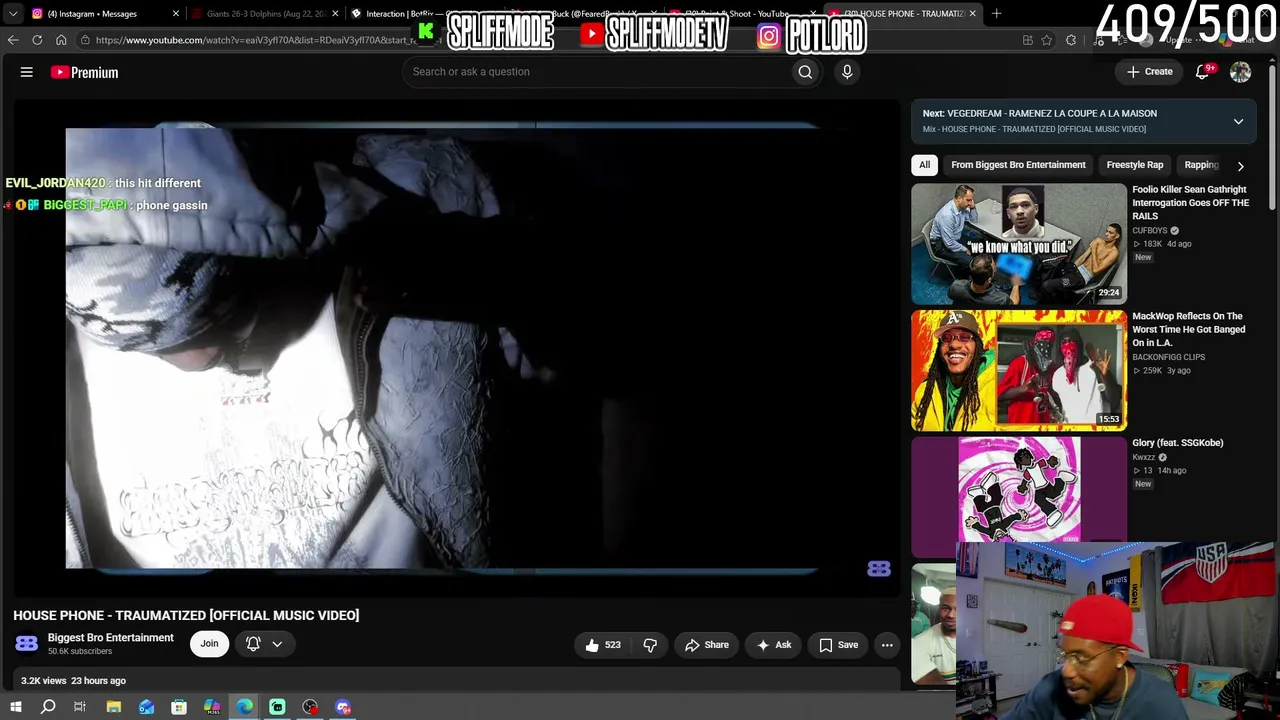Open the notification preferences dropdown
Screen dimensions: 1280x720
point(264,644)
